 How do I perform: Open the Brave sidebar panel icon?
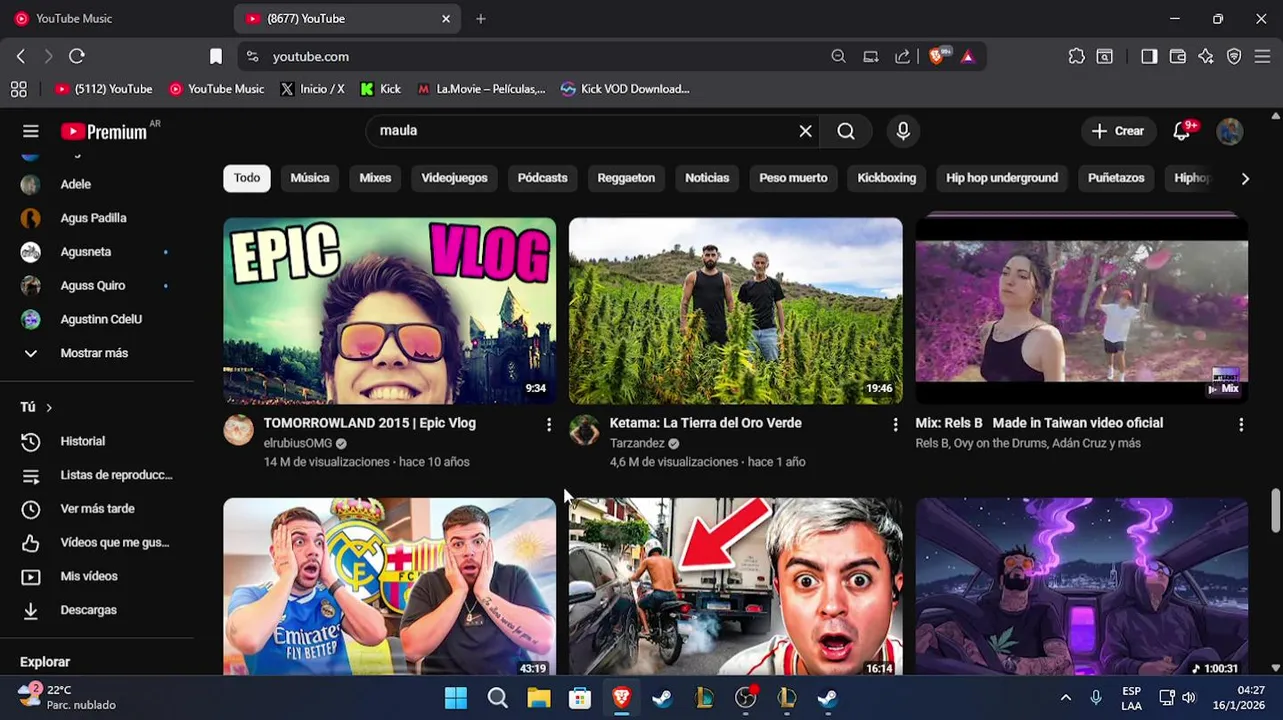[1149, 56]
